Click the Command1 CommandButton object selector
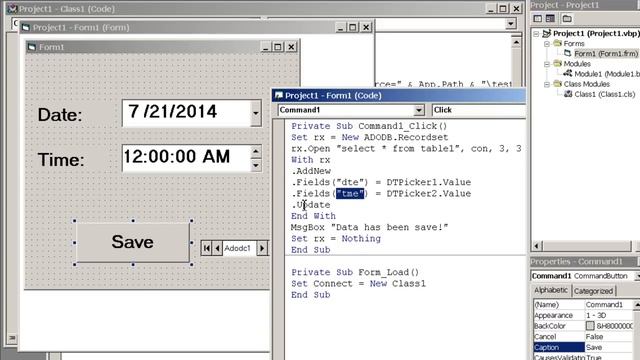Screen dimensions: 640x360 584,276
